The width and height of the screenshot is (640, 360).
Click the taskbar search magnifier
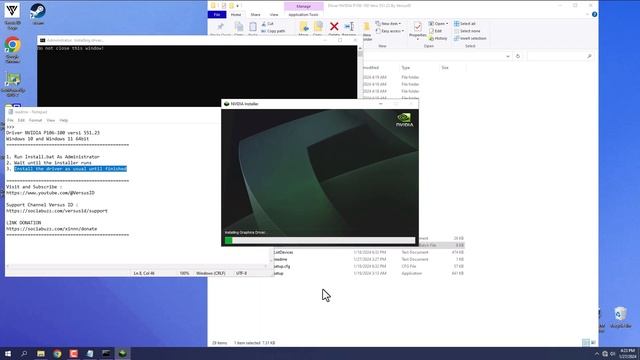pos(24,353)
